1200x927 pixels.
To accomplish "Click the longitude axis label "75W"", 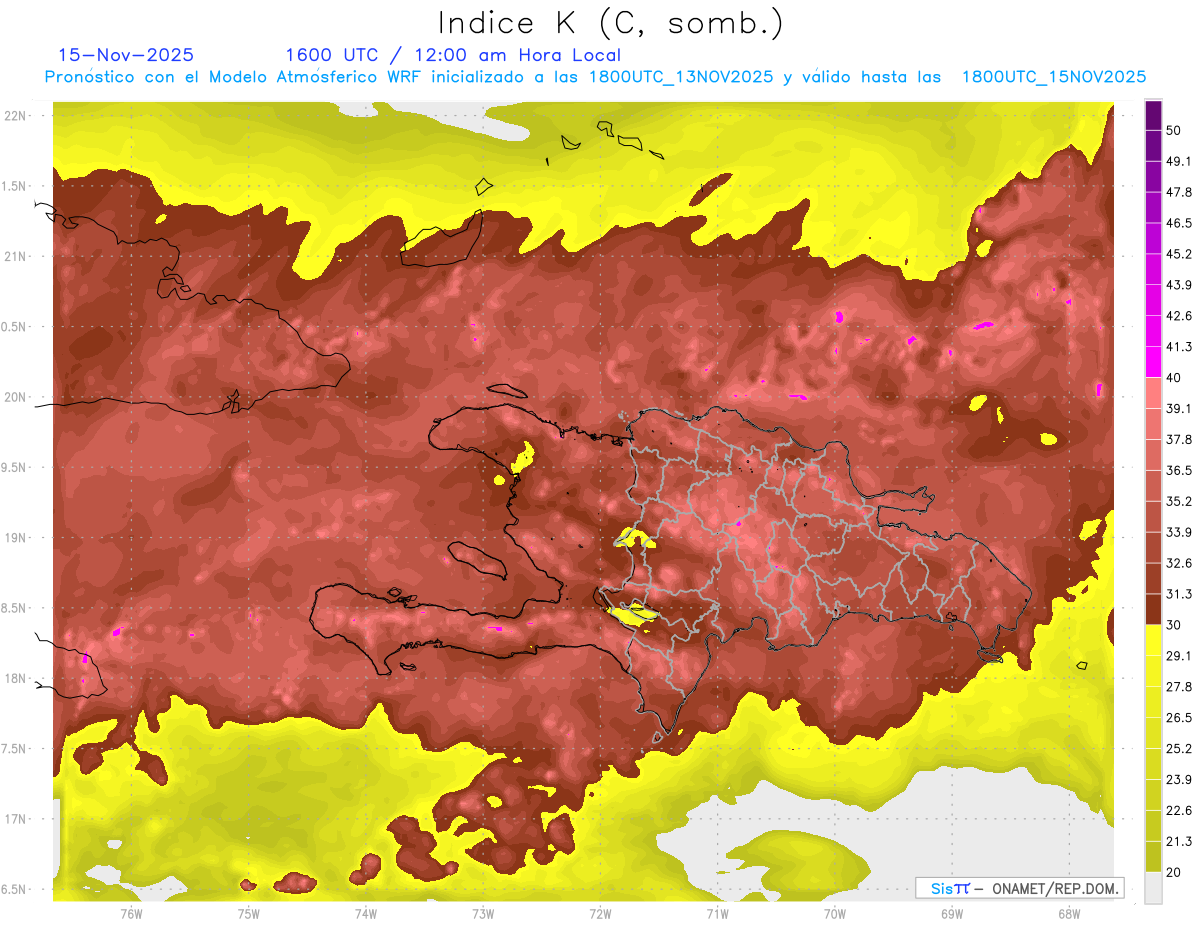I will pyautogui.click(x=249, y=914).
